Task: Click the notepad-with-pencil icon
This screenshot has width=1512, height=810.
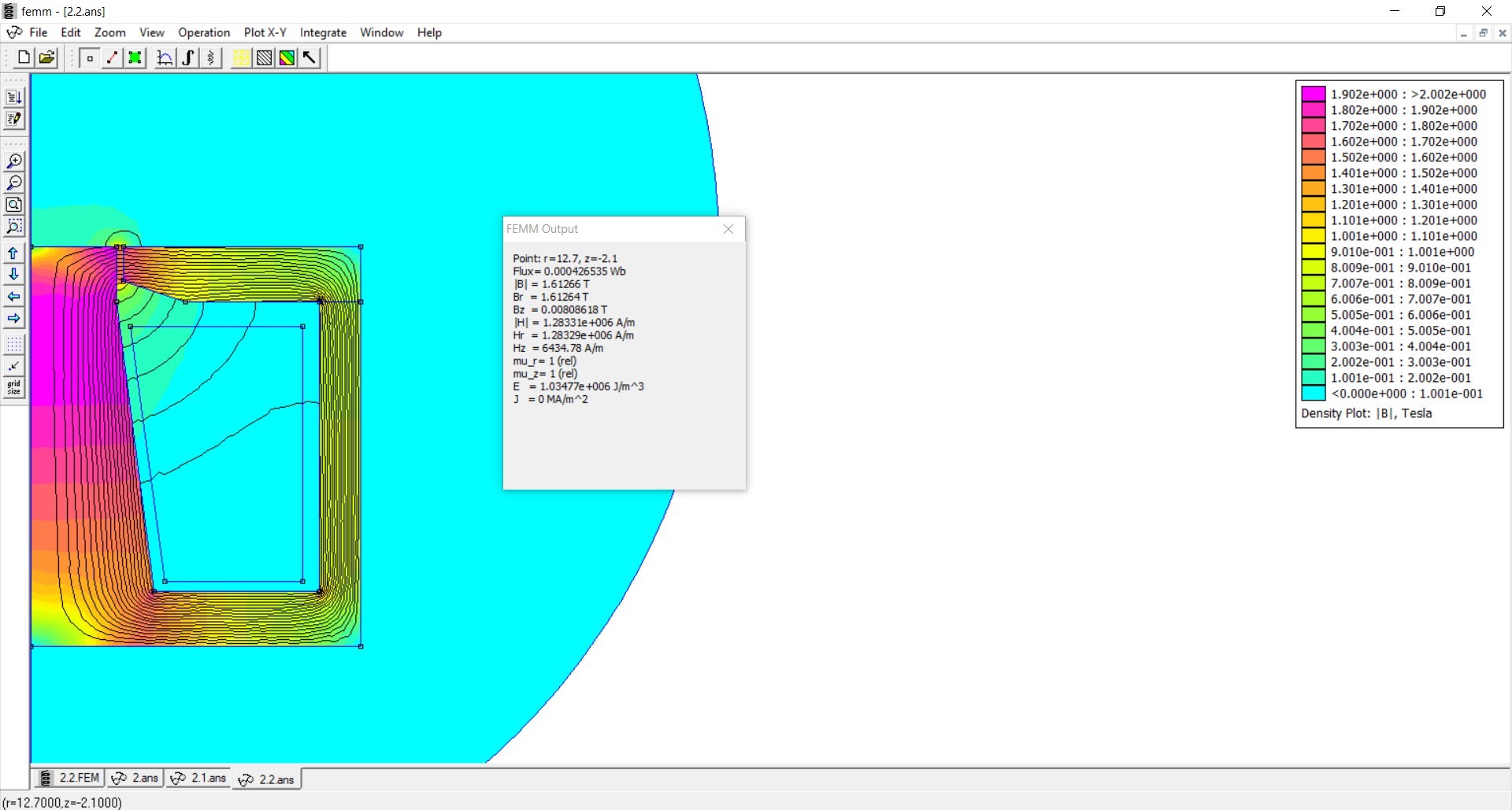Action: click(14, 119)
